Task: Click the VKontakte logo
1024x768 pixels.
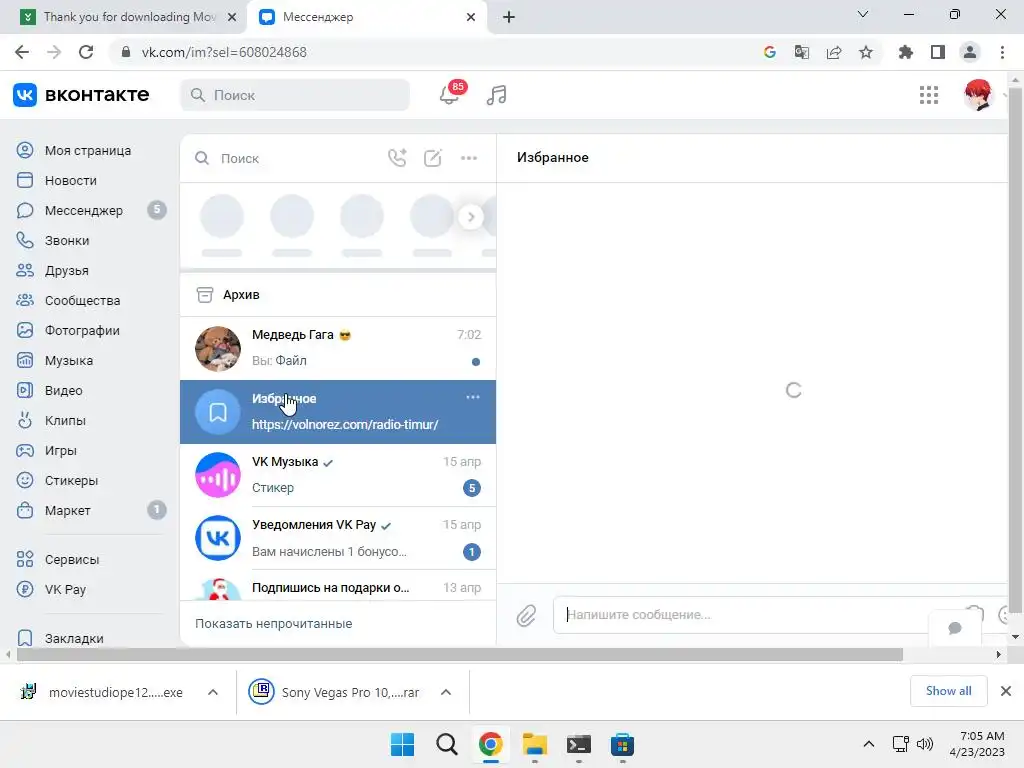Action: [x=81, y=95]
